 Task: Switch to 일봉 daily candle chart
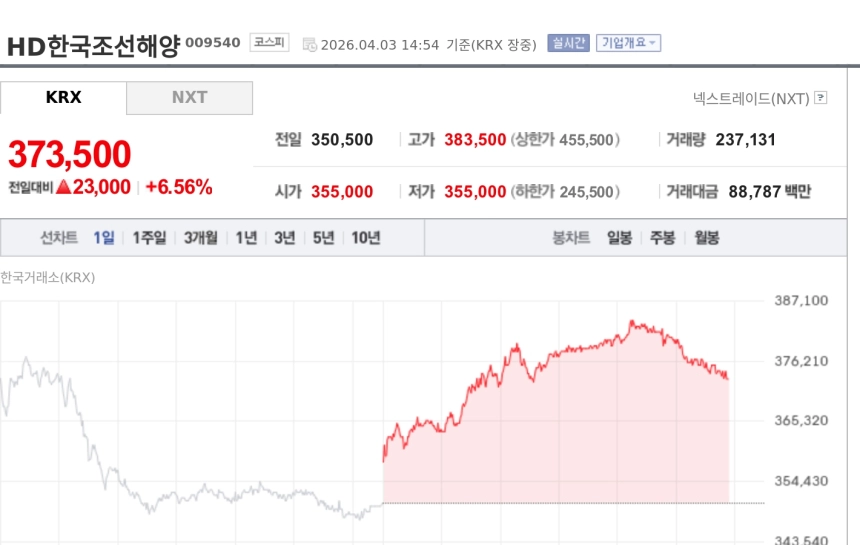[x=619, y=238]
